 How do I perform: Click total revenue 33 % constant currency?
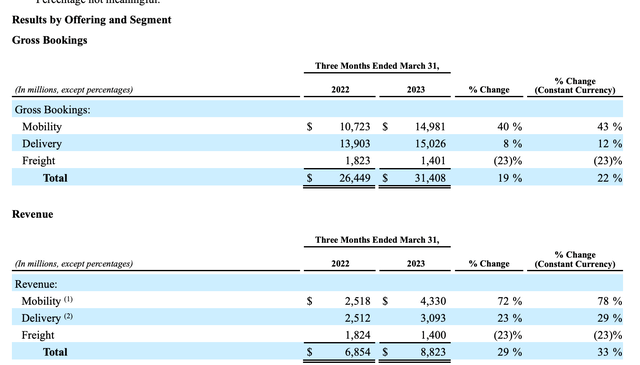[610, 352]
